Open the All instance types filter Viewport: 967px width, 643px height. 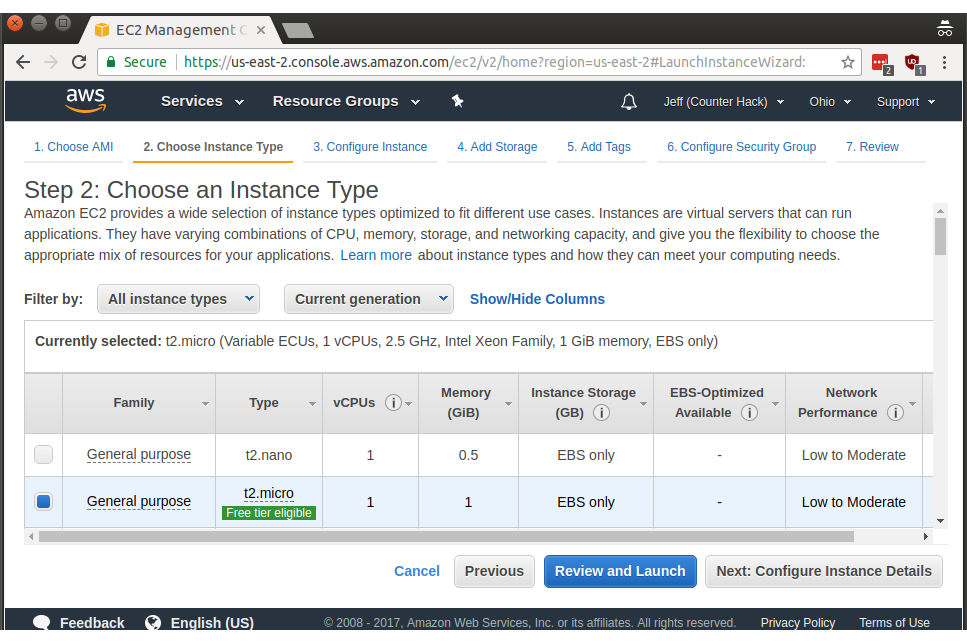tap(178, 299)
